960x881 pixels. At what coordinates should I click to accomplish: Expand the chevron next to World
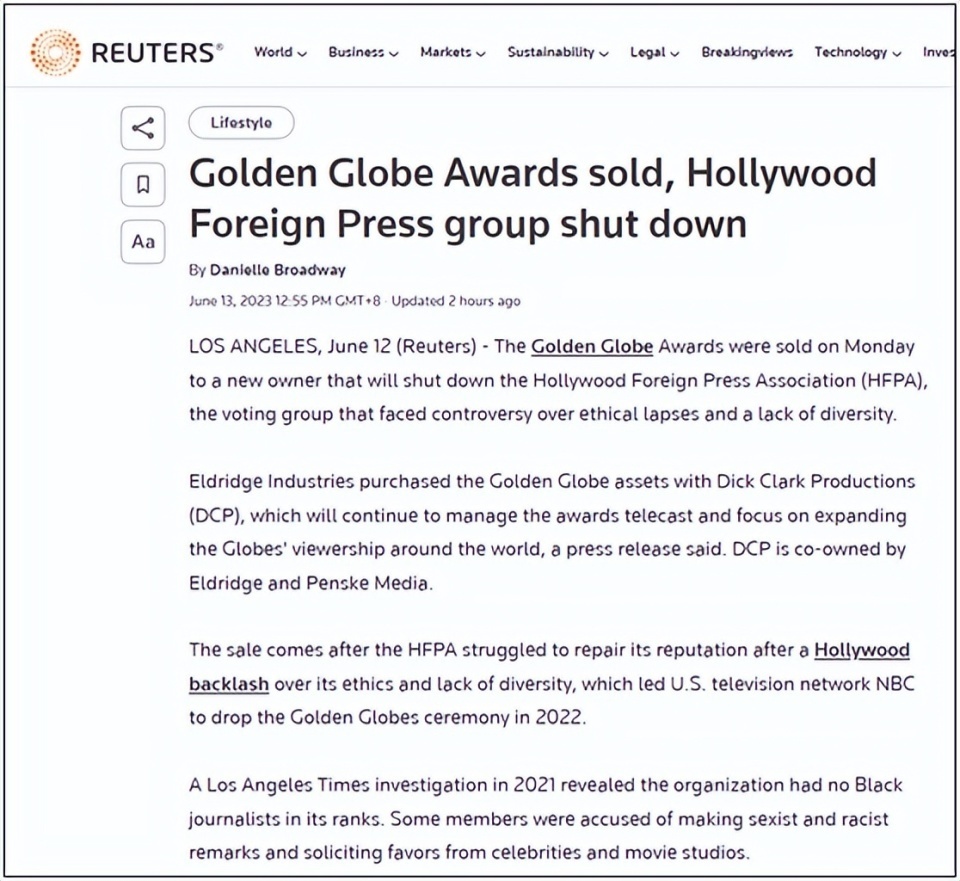coord(302,54)
